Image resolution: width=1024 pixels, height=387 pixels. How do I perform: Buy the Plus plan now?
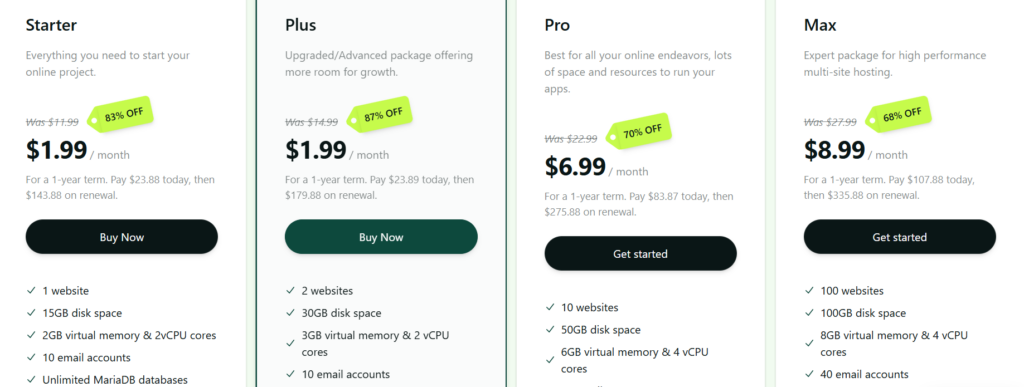(381, 237)
